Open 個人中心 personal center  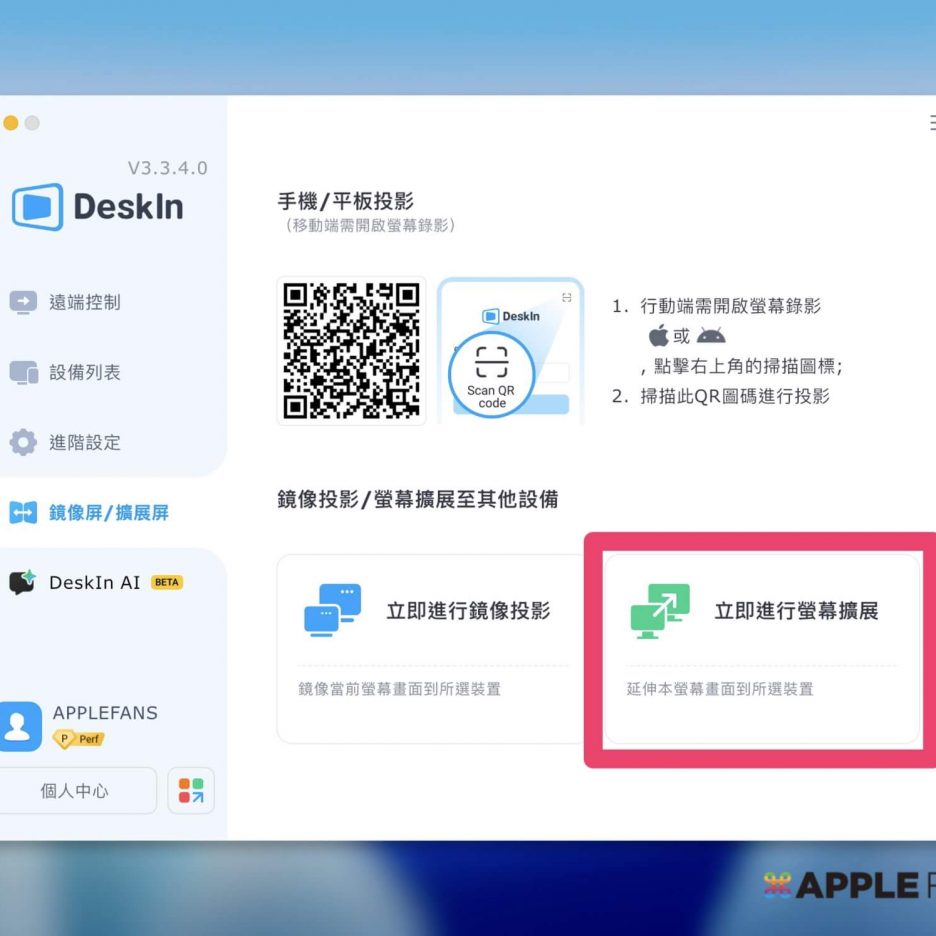(76, 791)
